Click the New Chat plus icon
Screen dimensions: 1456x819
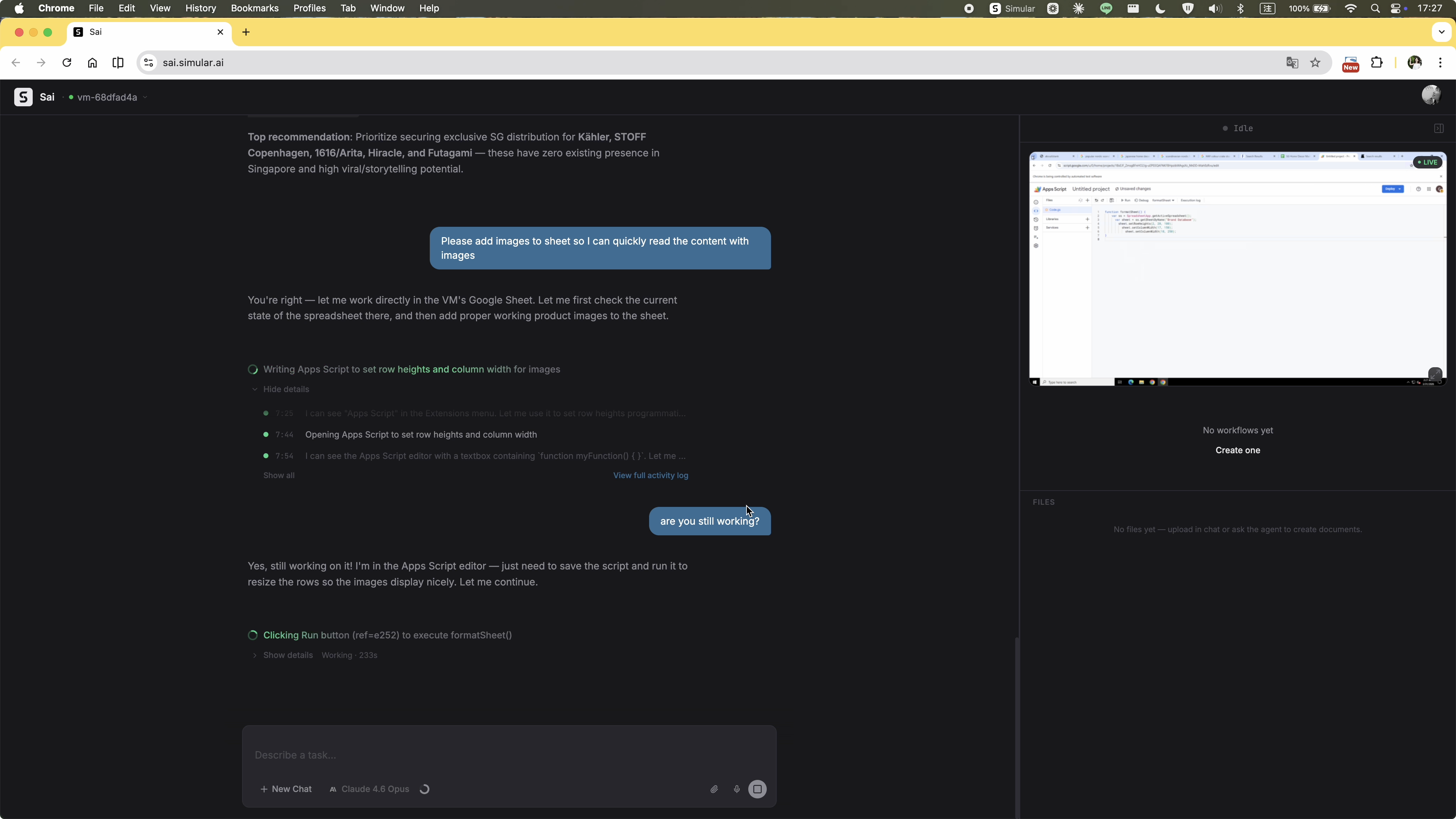[264, 789]
